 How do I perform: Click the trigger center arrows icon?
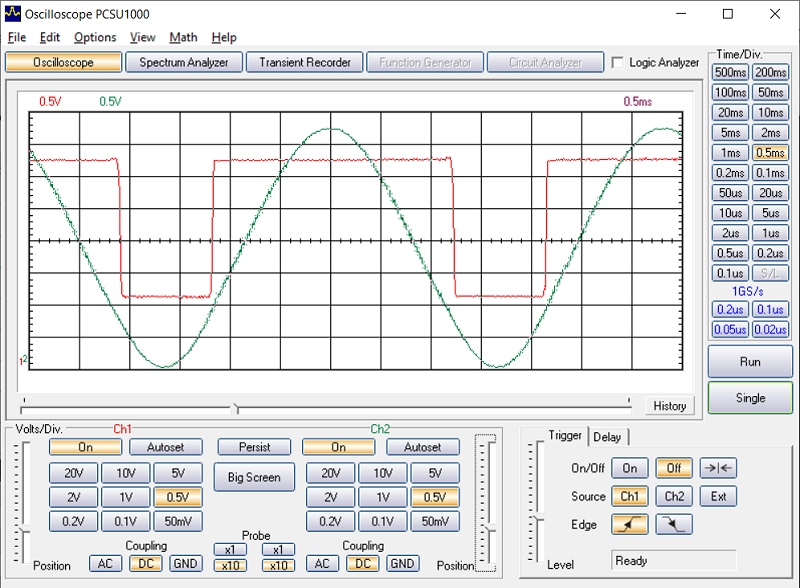pyautogui.click(x=718, y=468)
